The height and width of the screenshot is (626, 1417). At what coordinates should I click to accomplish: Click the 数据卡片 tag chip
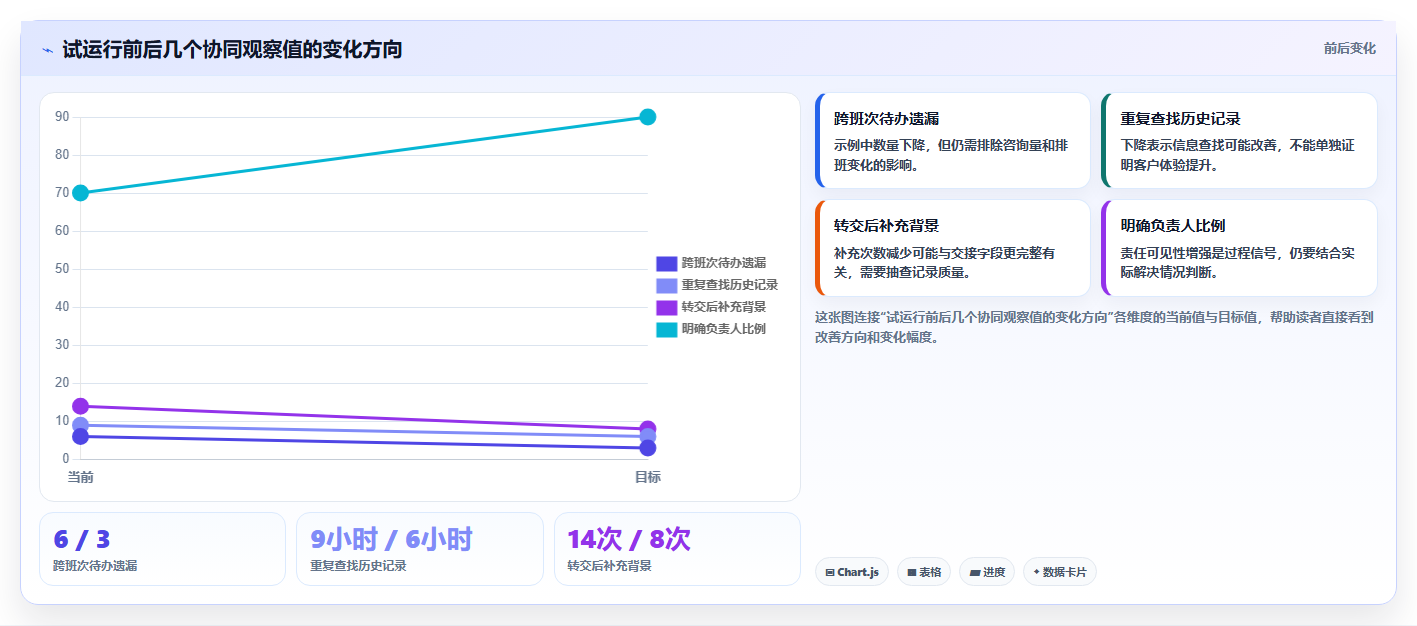[x=1059, y=572]
